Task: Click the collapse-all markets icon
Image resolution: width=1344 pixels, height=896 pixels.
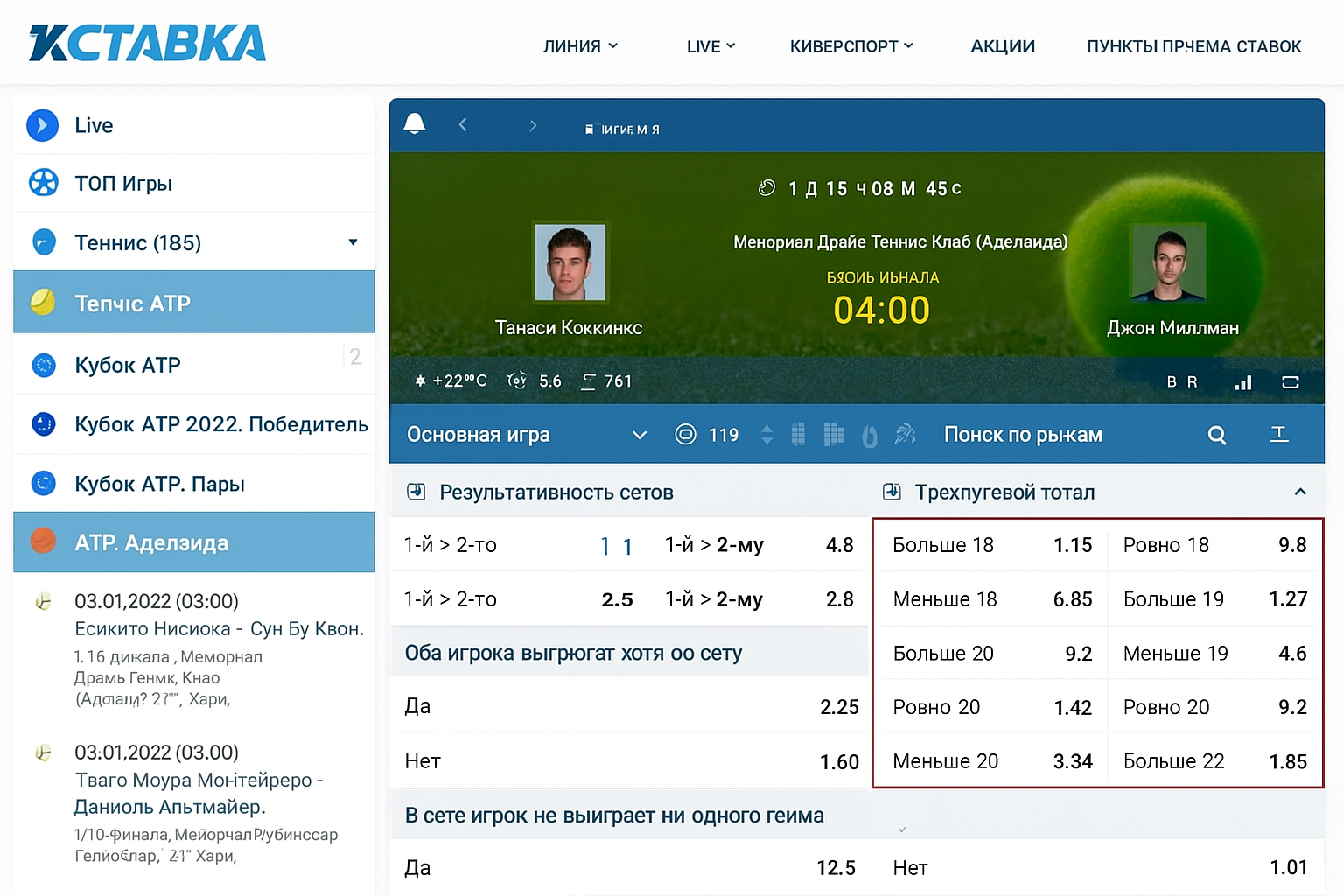Action: point(1278,434)
